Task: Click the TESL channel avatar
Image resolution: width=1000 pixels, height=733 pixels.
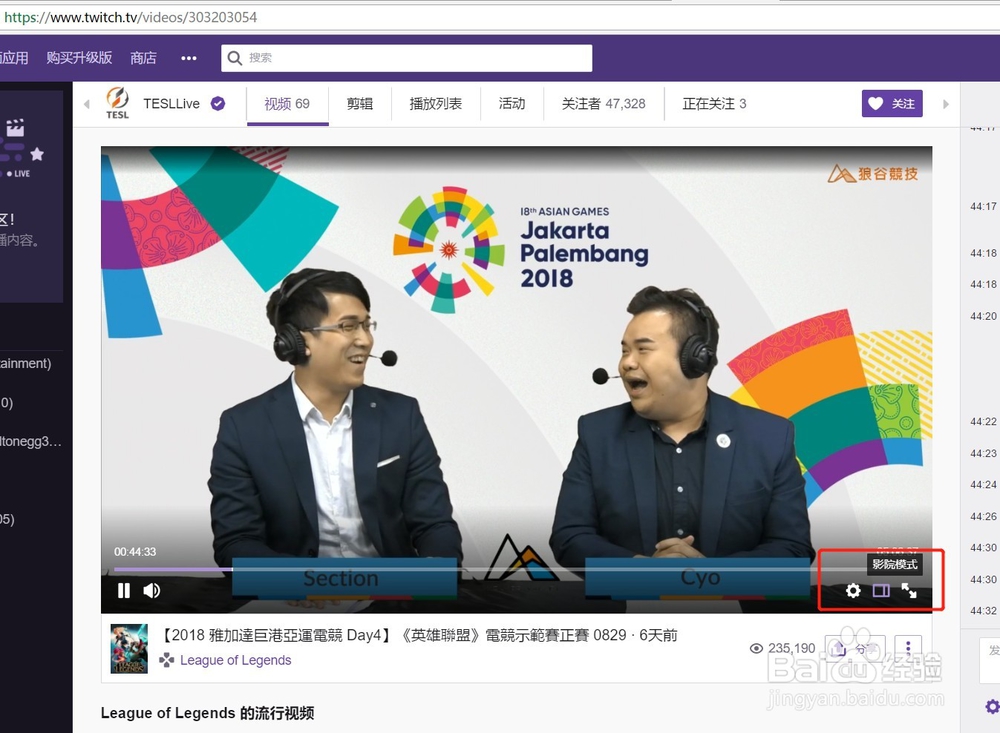Action: [117, 103]
